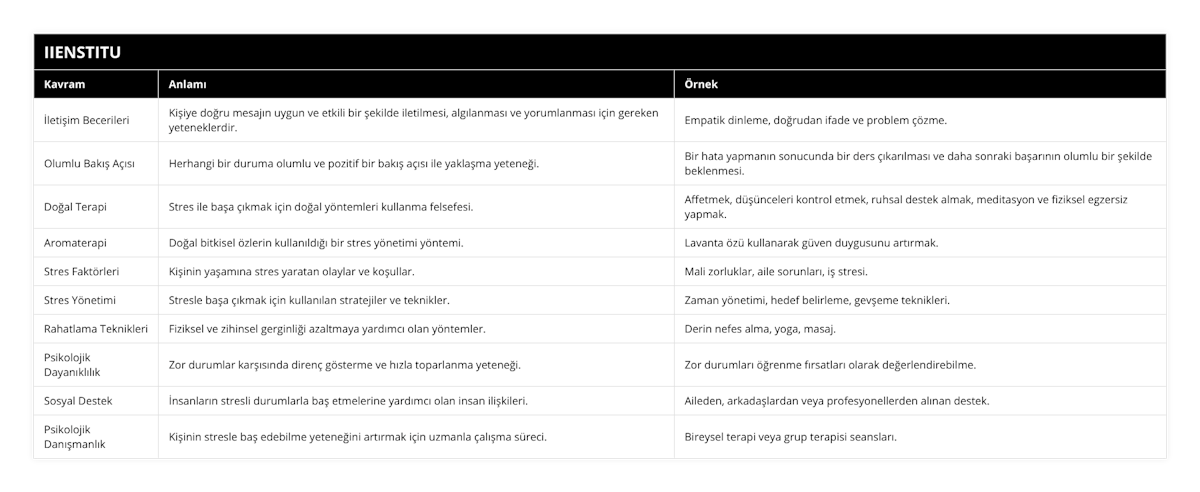Click the "Lavanta özü kullanarak" example cell
Screen dimensions: 1200x492
[811, 243]
